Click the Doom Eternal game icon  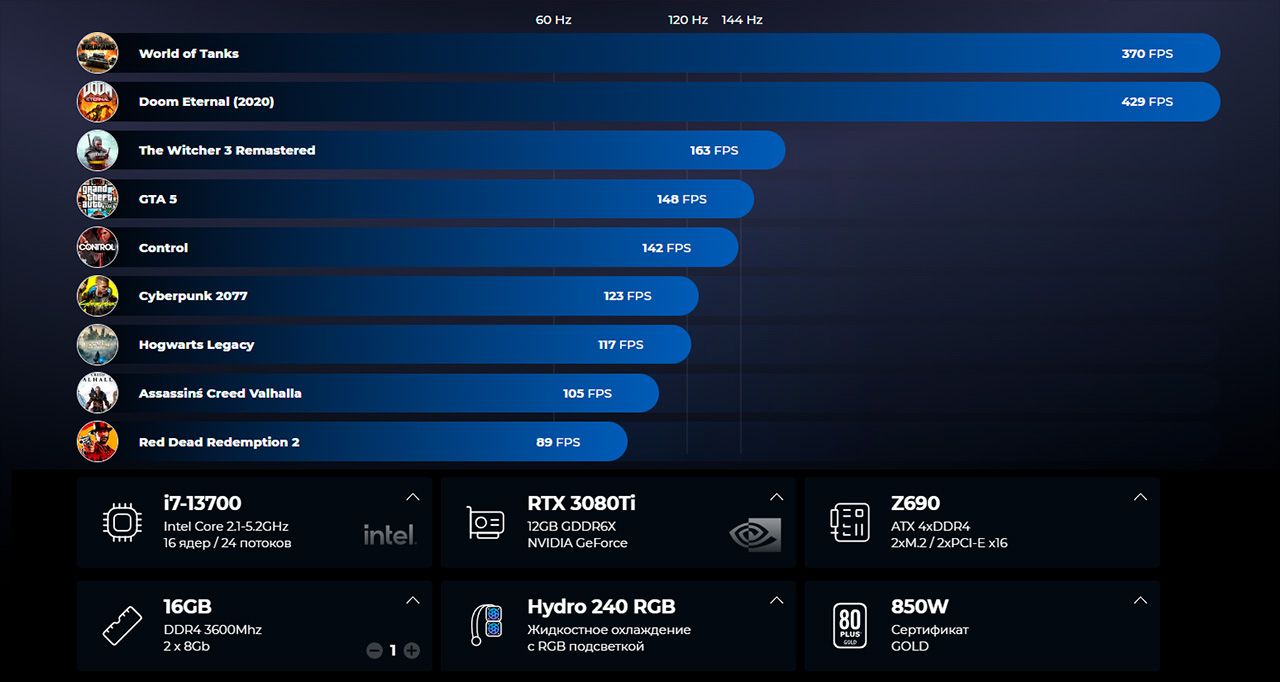pos(98,102)
